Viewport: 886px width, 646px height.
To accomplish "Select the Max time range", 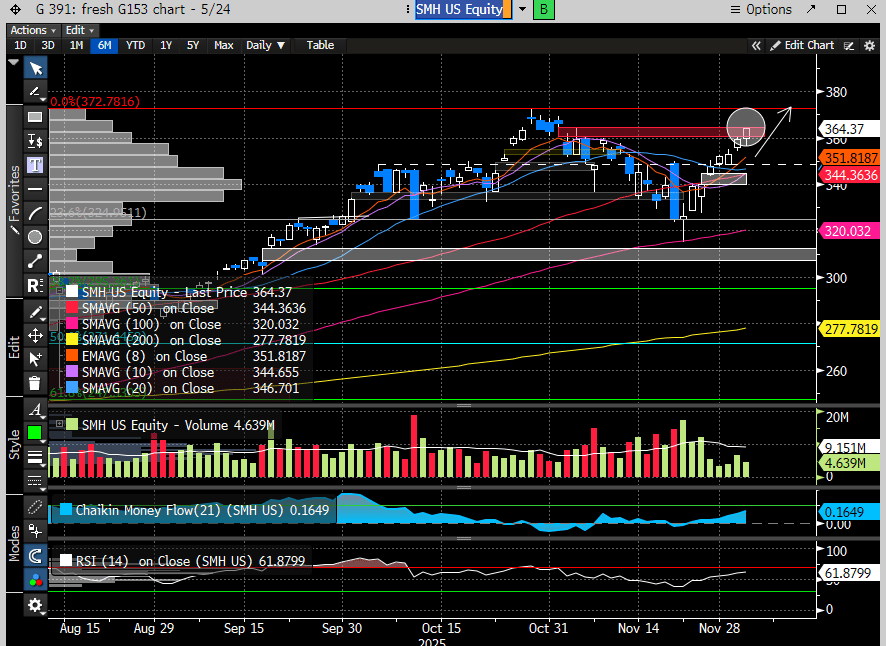I will [224, 45].
